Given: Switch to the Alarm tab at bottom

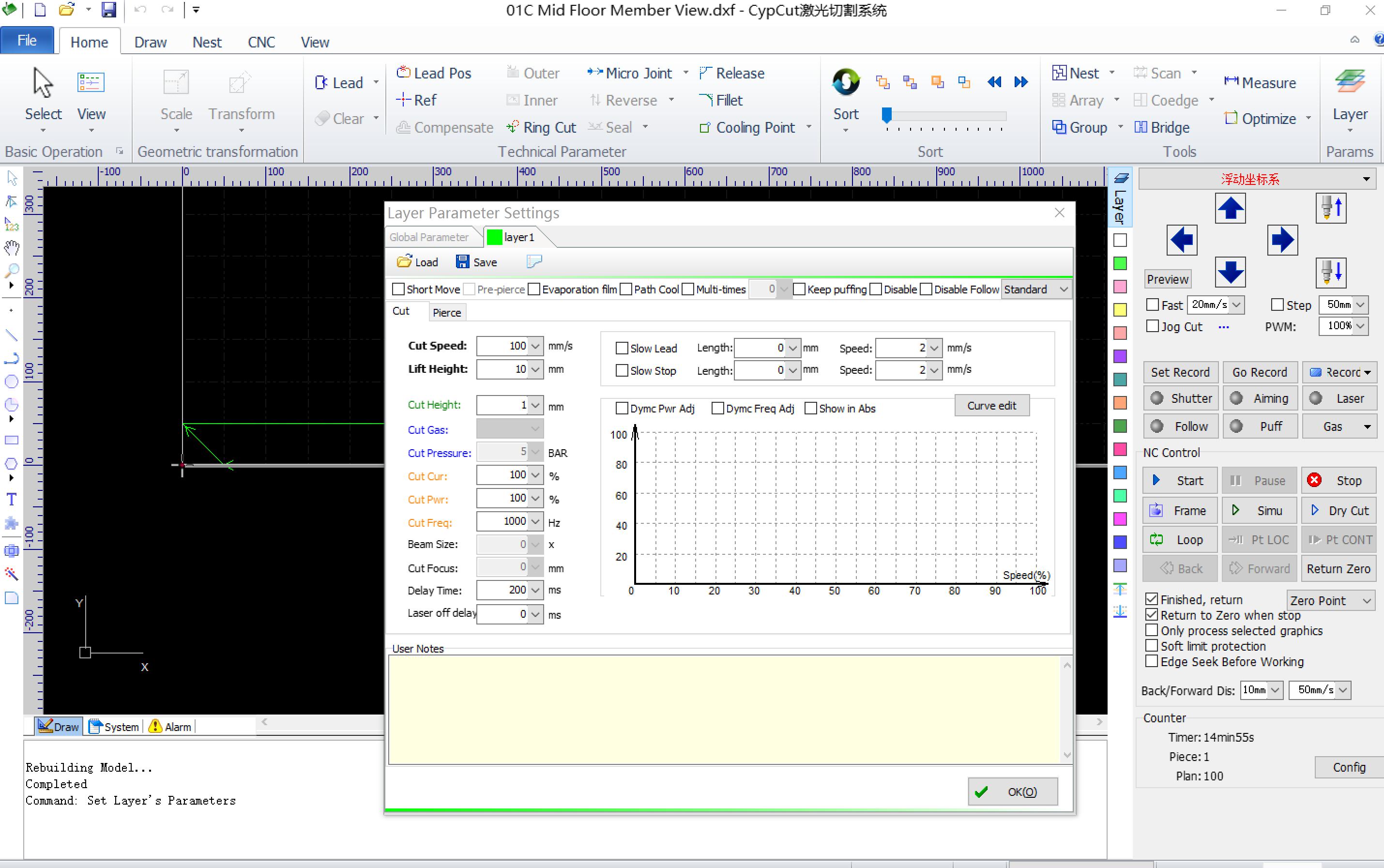Looking at the screenshot, I should [x=170, y=727].
